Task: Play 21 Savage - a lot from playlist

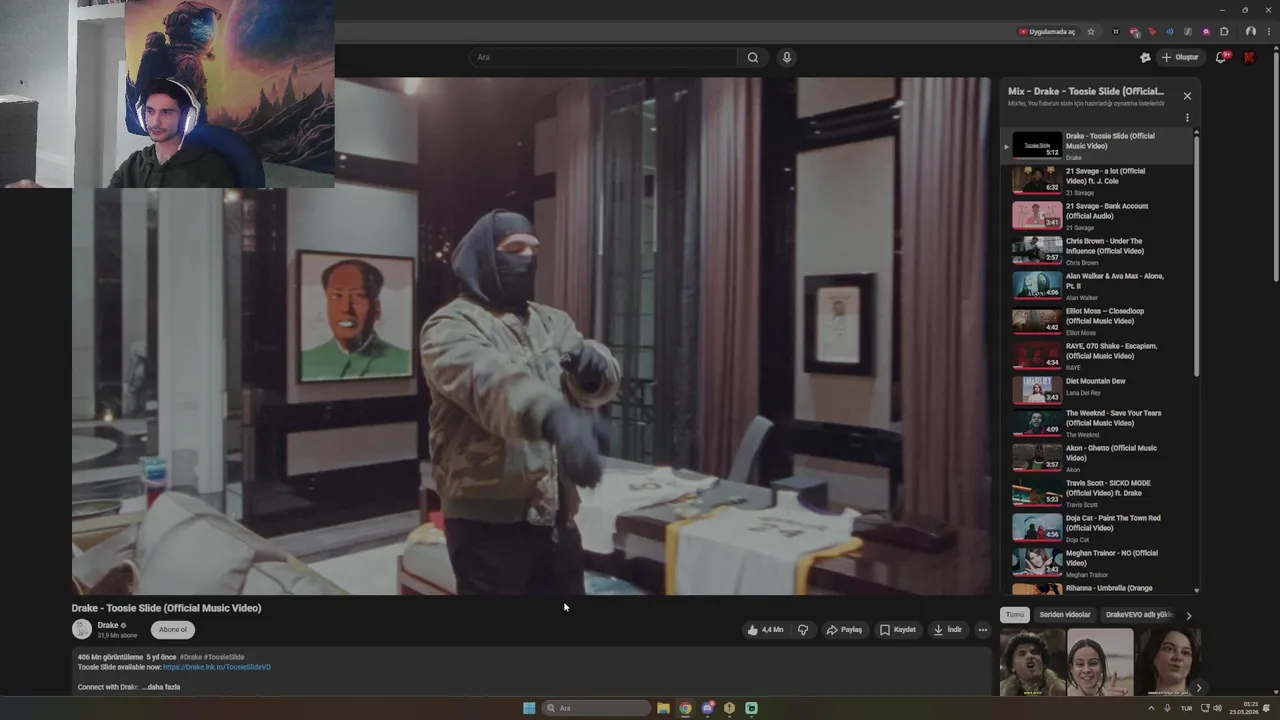Action: tap(1097, 180)
